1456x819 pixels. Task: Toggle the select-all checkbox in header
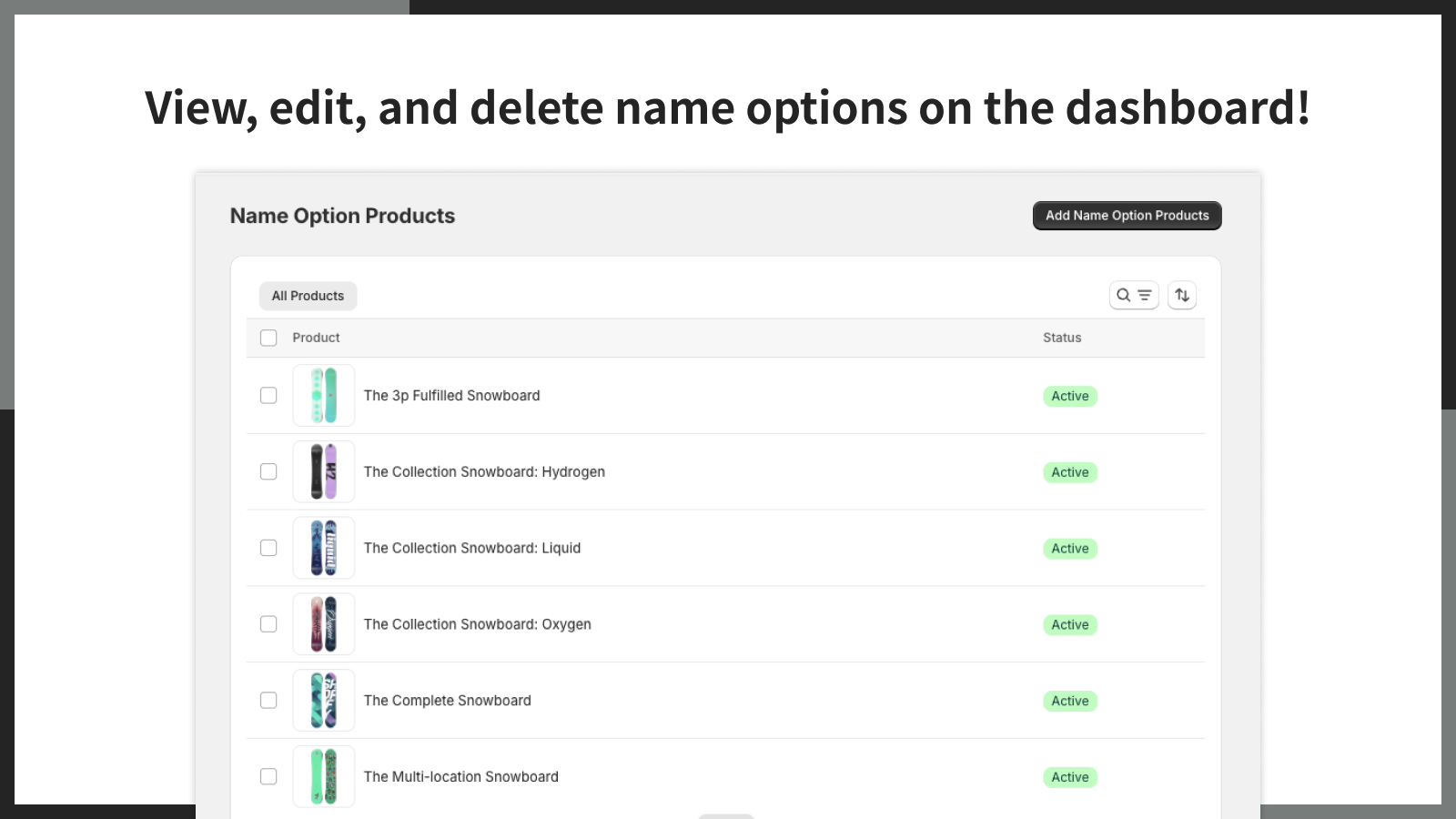[268, 338]
